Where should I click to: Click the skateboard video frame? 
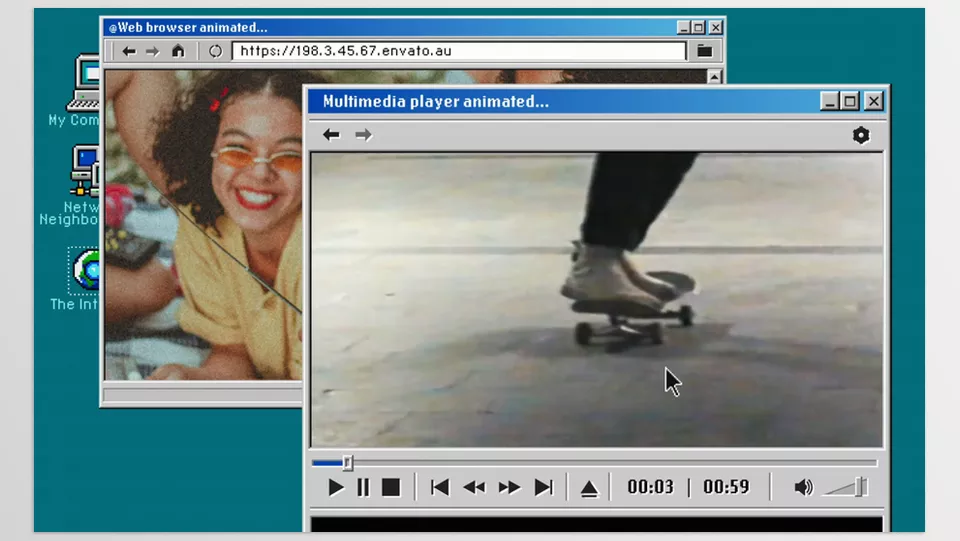(x=597, y=300)
